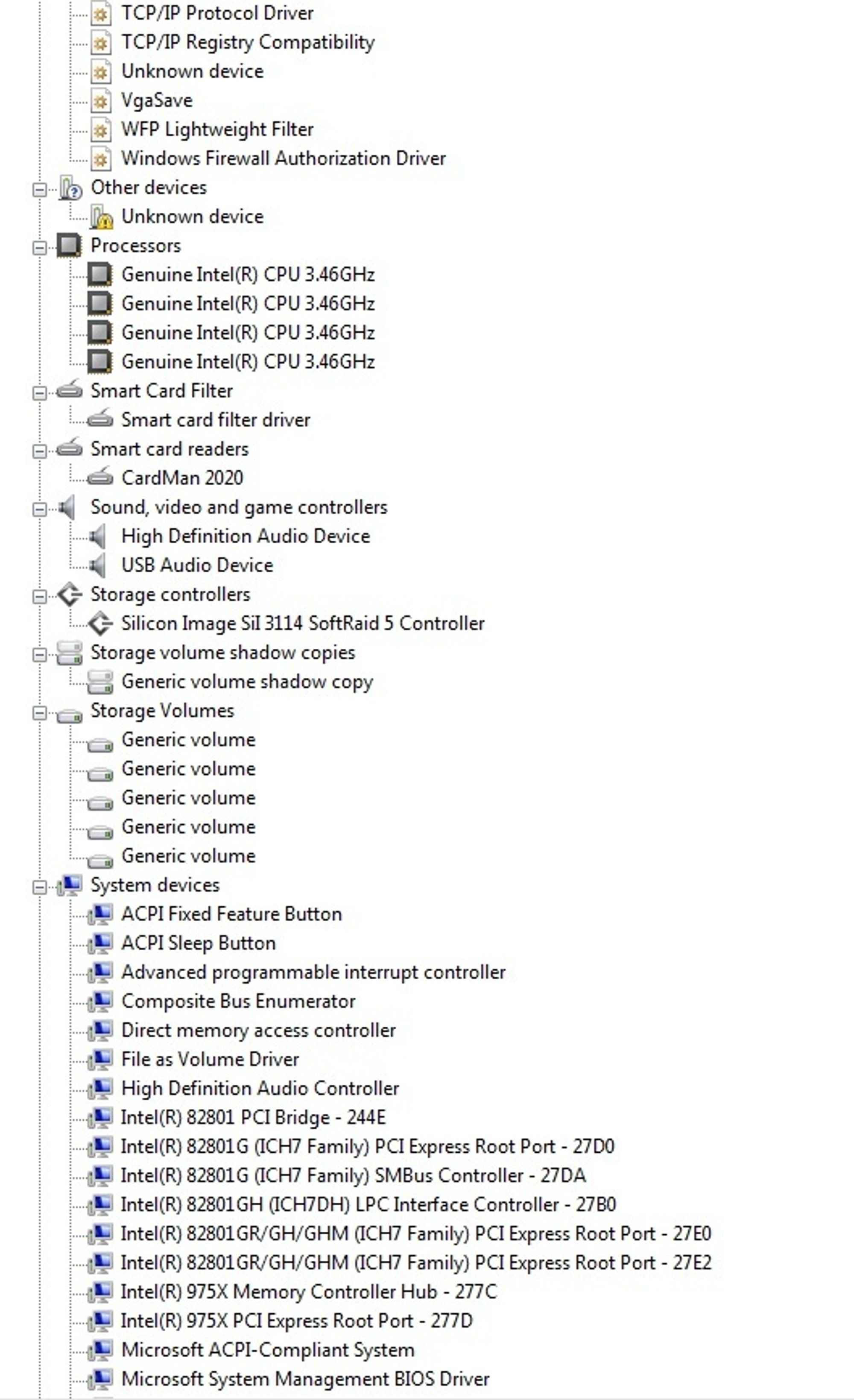Viewport: 854px width, 1400px height.
Task: Select Direct memory access controller
Action: point(258,1030)
